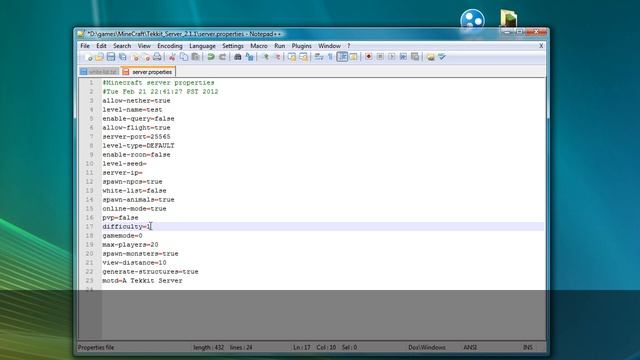Click the Undo green arrow icon
Screen dimensions: 640x360
[211, 57]
